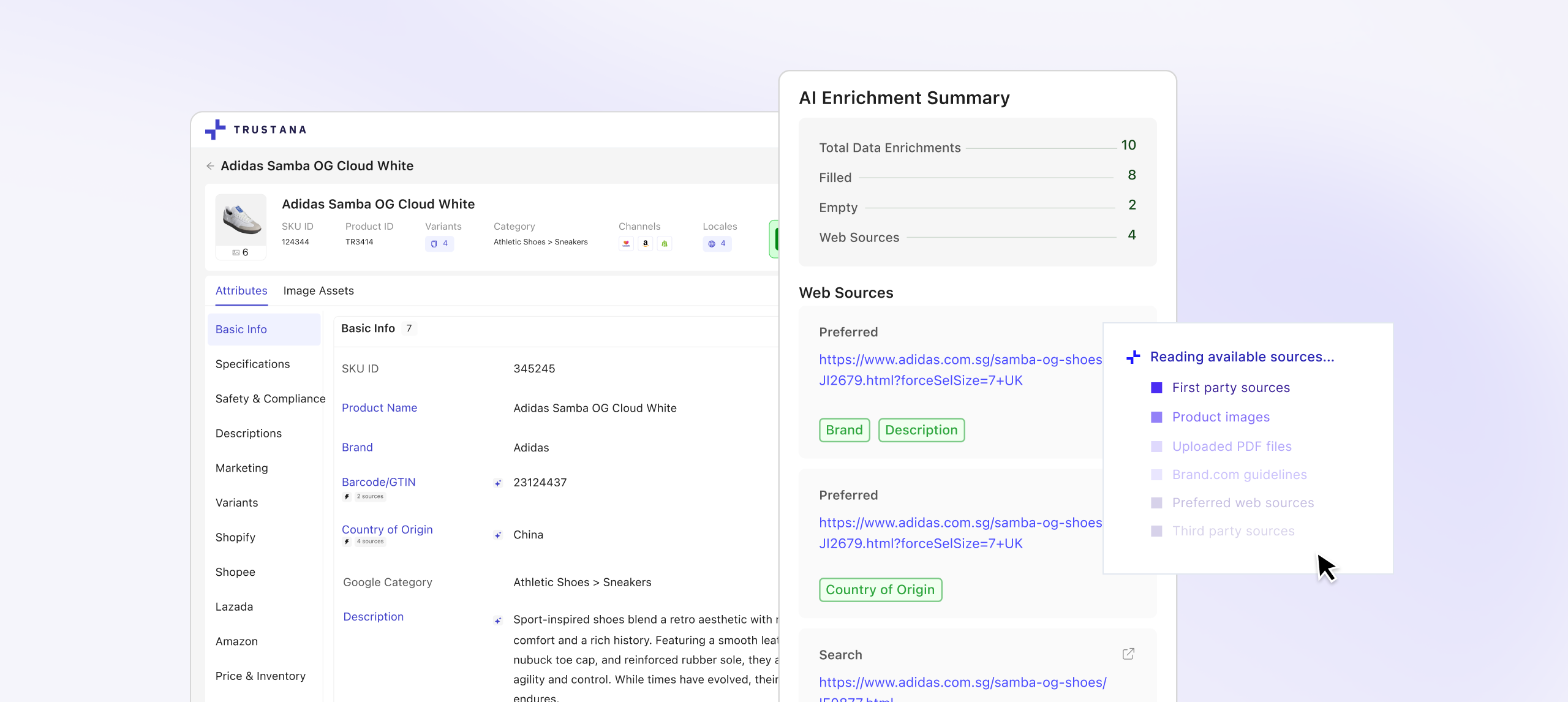Viewport: 1568px width, 702px height.
Task: Click the green Country of Origin tag
Action: (x=880, y=589)
